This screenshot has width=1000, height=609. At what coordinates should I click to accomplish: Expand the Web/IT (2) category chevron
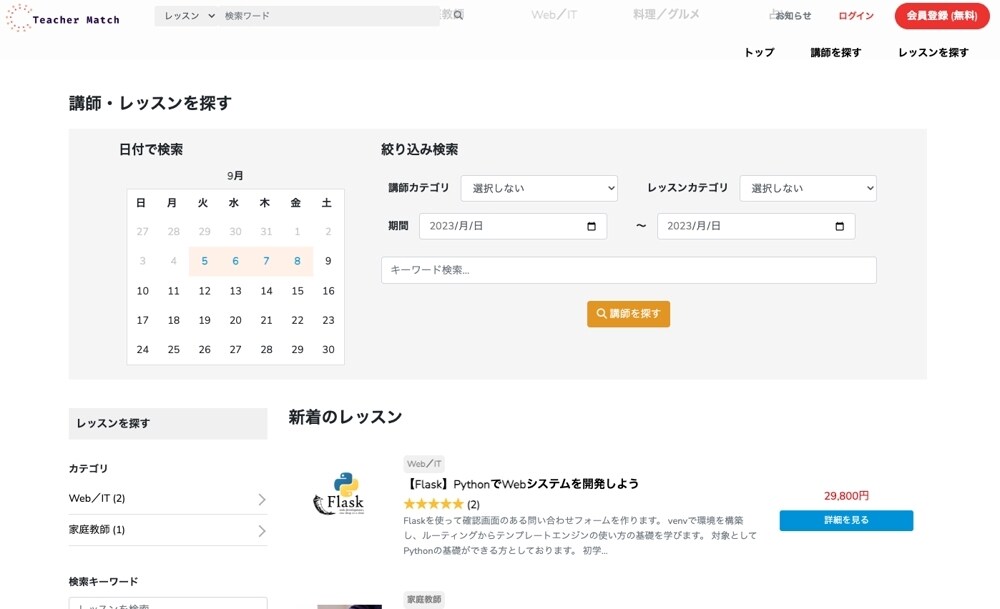point(261,499)
